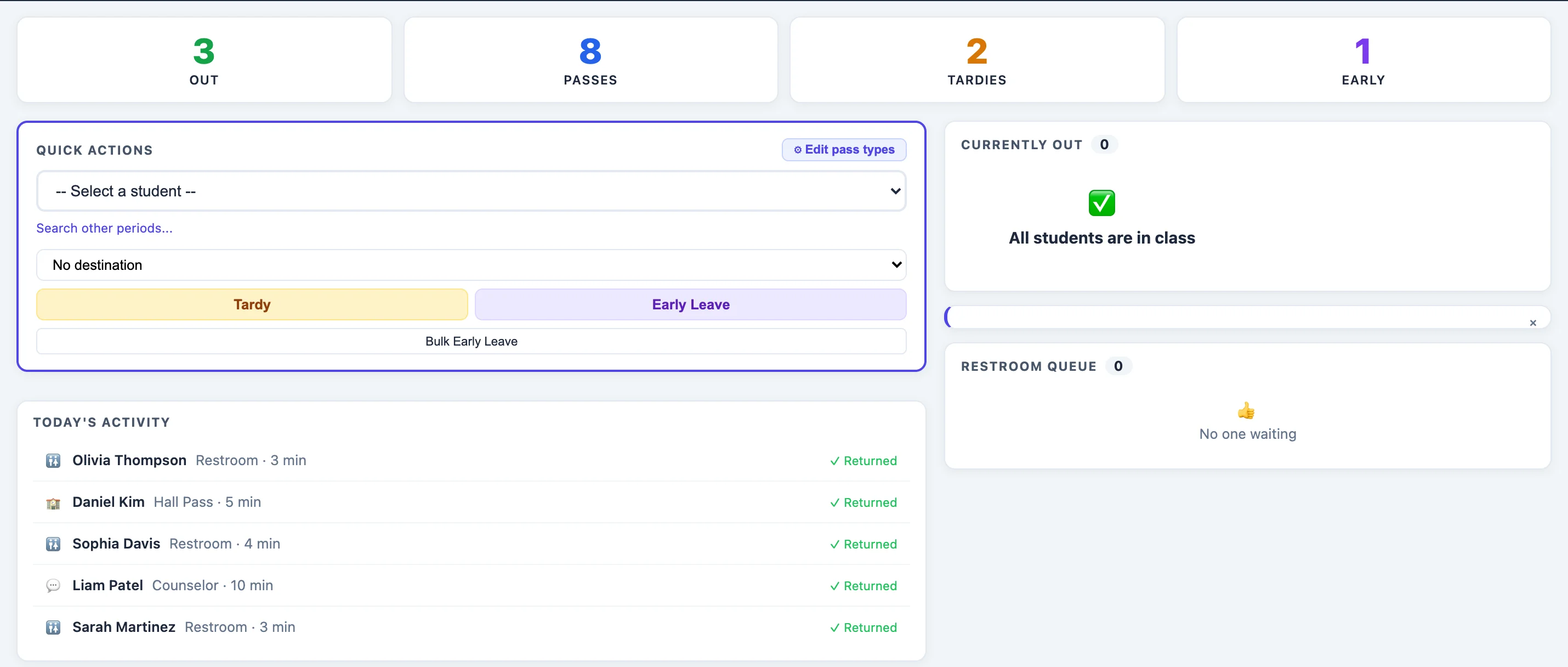Click the Bulk Early Leave button
The height and width of the screenshot is (667, 1568).
pyautogui.click(x=471, y=341)
